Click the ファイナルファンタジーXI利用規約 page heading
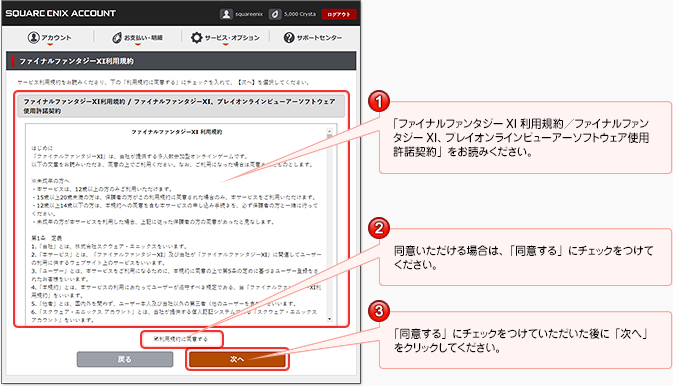Screen dimensions: 673x386 coord(76,61)
